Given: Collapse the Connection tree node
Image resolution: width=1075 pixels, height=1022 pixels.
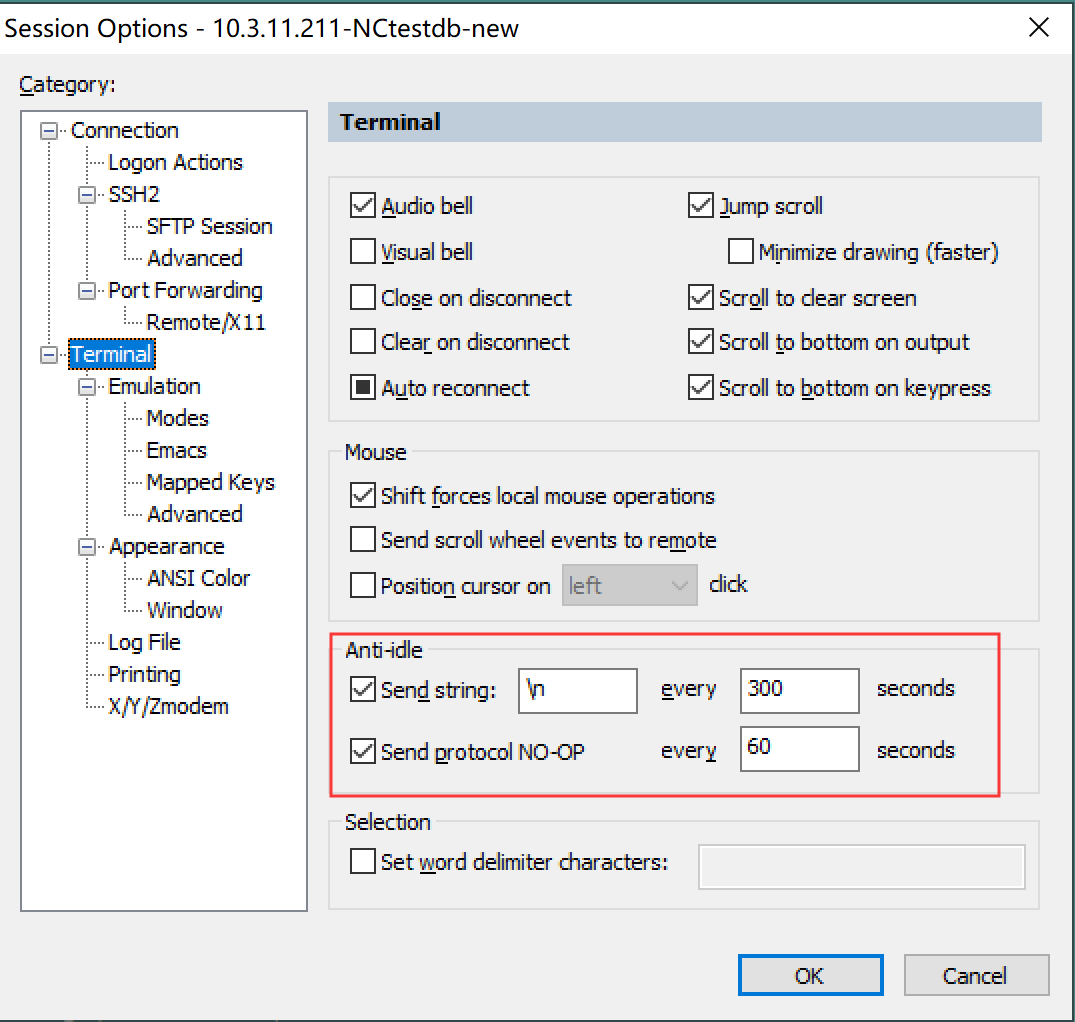Looking at the screenshot, I should click(x=48, y=131).
